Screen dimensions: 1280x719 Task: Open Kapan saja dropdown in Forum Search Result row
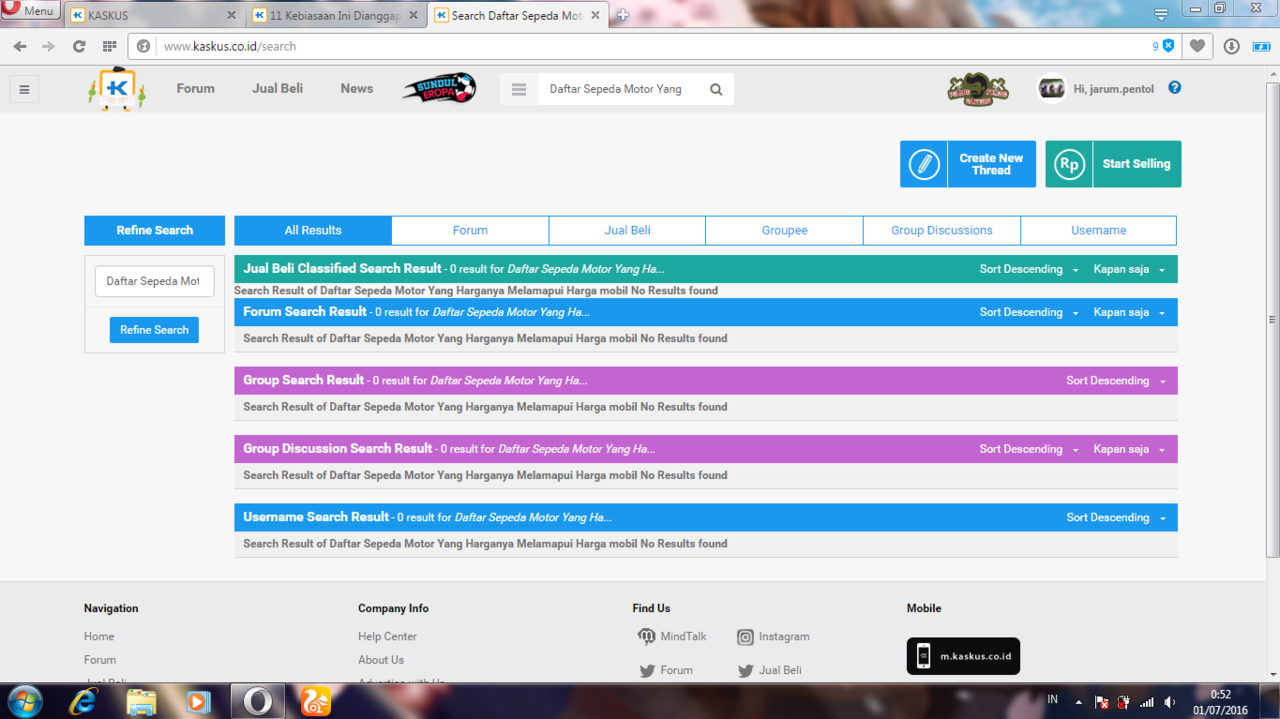(1129, 312)
